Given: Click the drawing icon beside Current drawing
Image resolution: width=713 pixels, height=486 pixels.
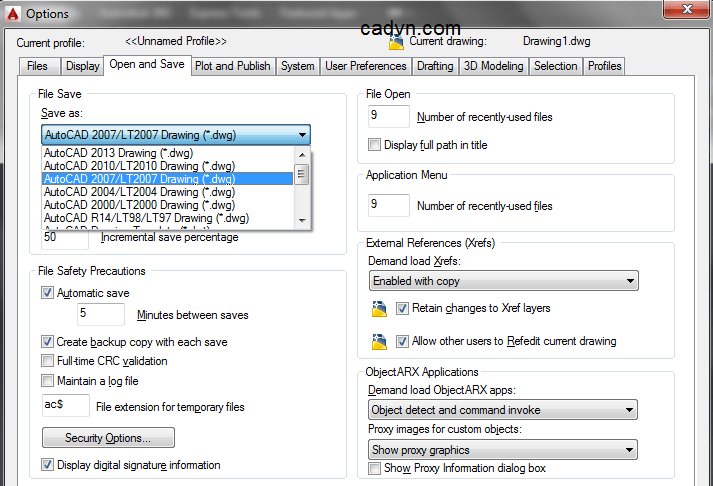Looking at the screenshot, I should tap(396, 42).
